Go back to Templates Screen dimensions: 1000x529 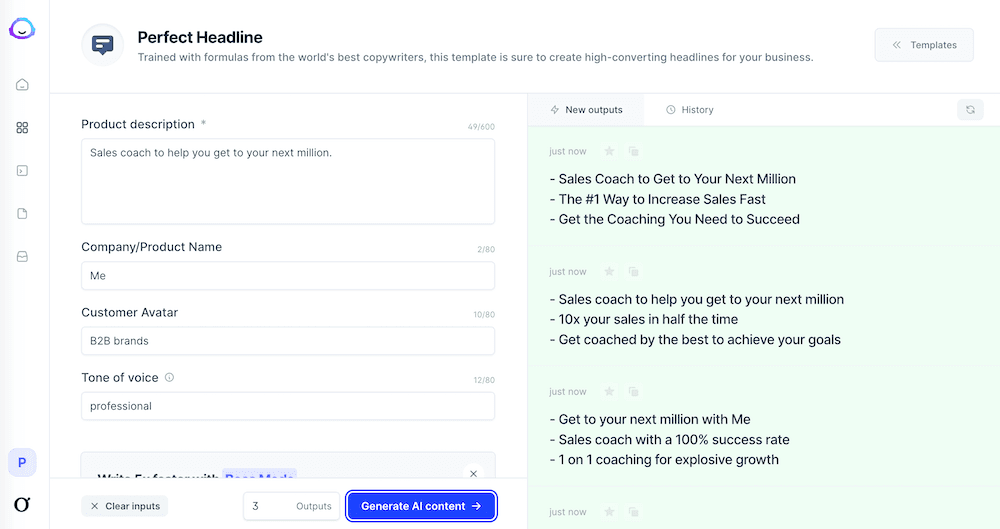click(x=924, y=45)
